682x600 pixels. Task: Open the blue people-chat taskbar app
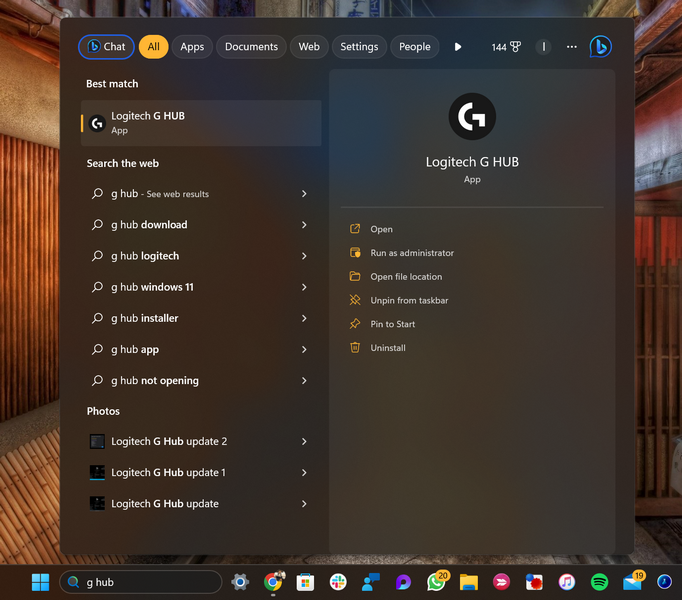click(x=371, y=582)
